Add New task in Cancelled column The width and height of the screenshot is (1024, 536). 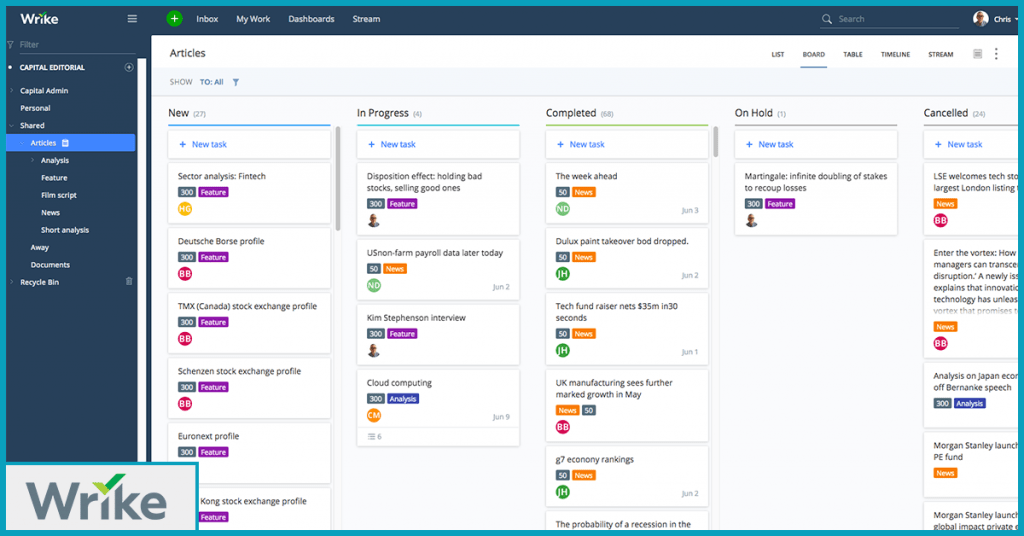click(971, 144)
